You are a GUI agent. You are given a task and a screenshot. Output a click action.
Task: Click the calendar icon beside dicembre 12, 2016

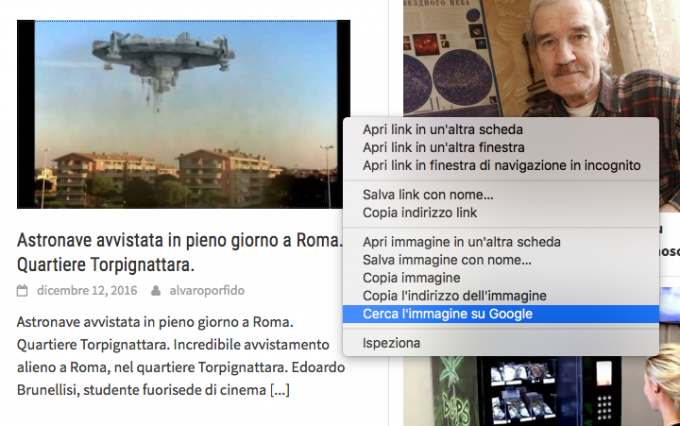(23, 291)
